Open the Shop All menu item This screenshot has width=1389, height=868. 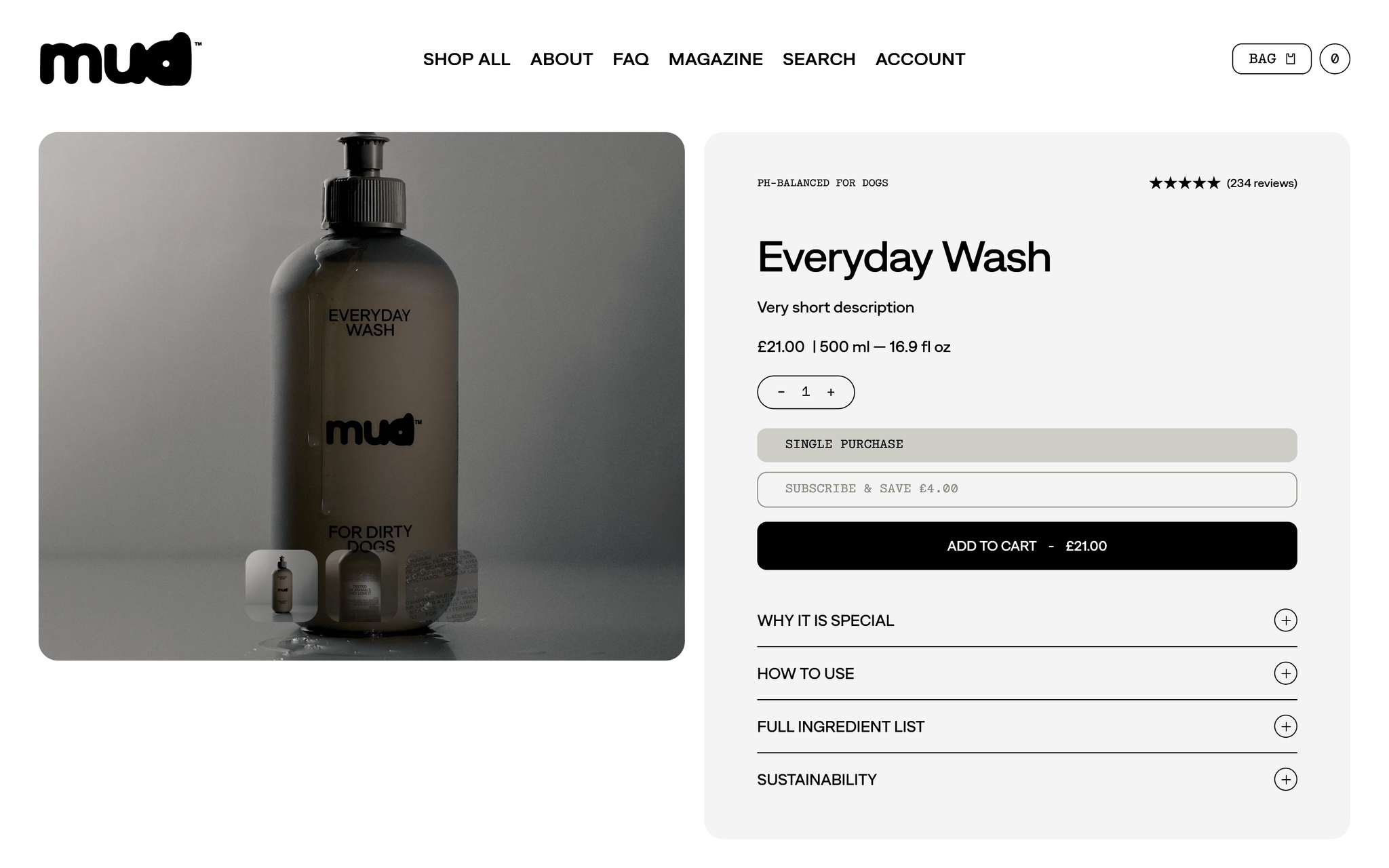click(467, 59)
